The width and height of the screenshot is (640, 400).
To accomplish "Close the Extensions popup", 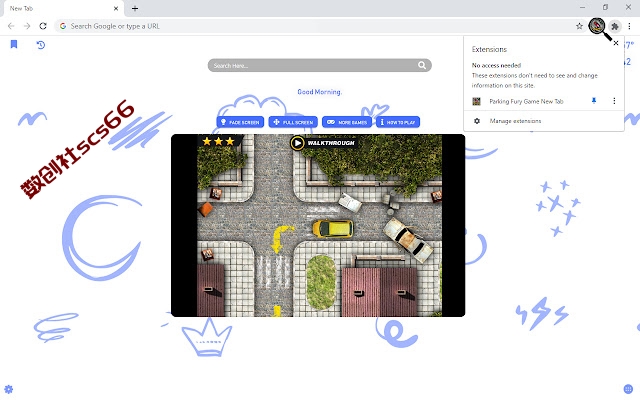I will click(x=616, y=43).
